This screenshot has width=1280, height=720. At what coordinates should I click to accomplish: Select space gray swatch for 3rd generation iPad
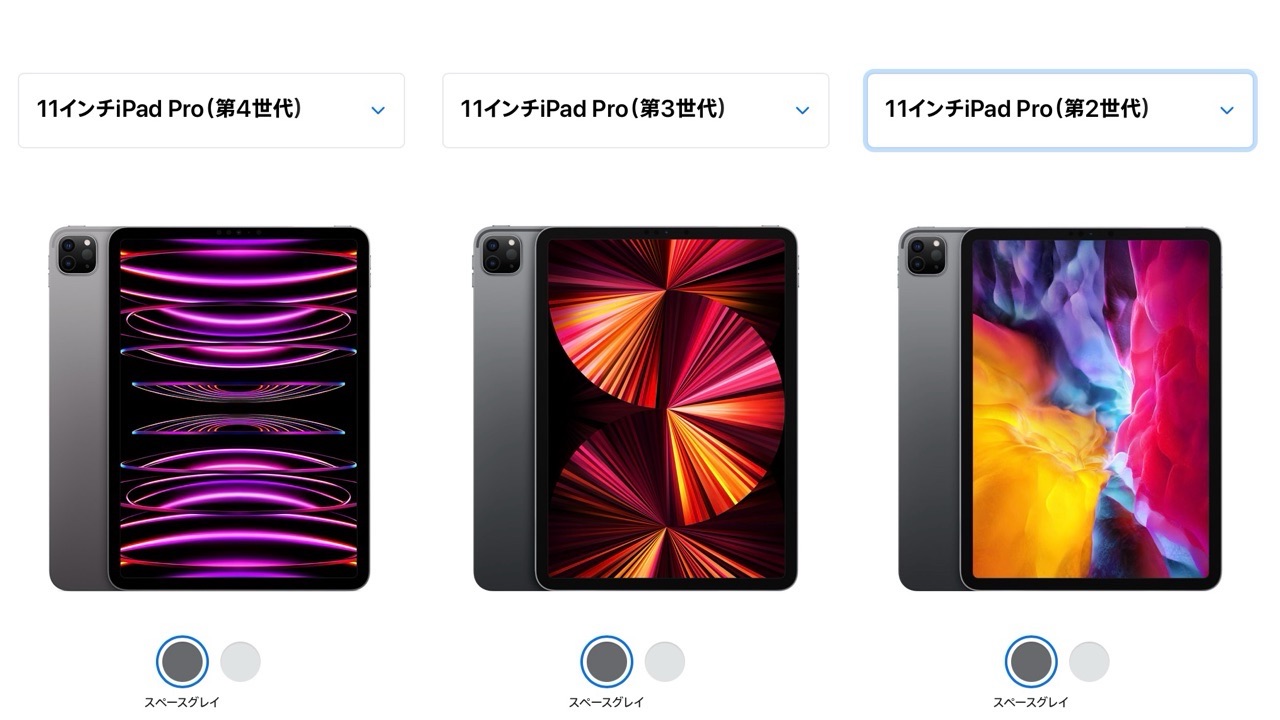(606, 661)
